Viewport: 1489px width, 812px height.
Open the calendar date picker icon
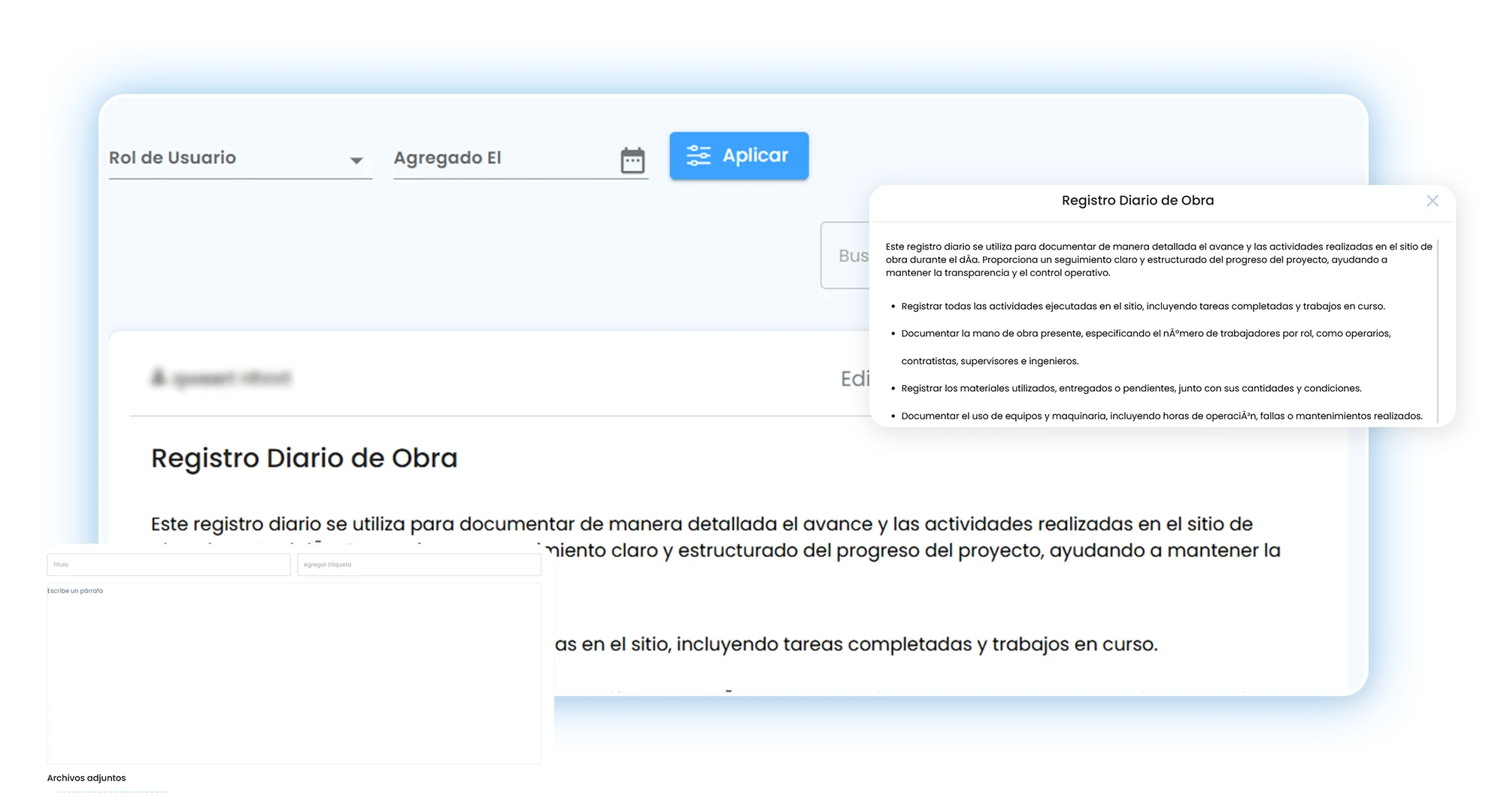click(x=632, y=159)
